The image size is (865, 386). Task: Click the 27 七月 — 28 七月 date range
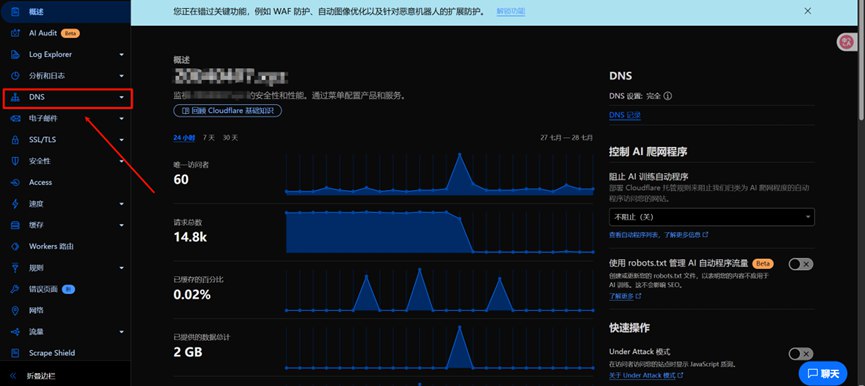point(567,138)
